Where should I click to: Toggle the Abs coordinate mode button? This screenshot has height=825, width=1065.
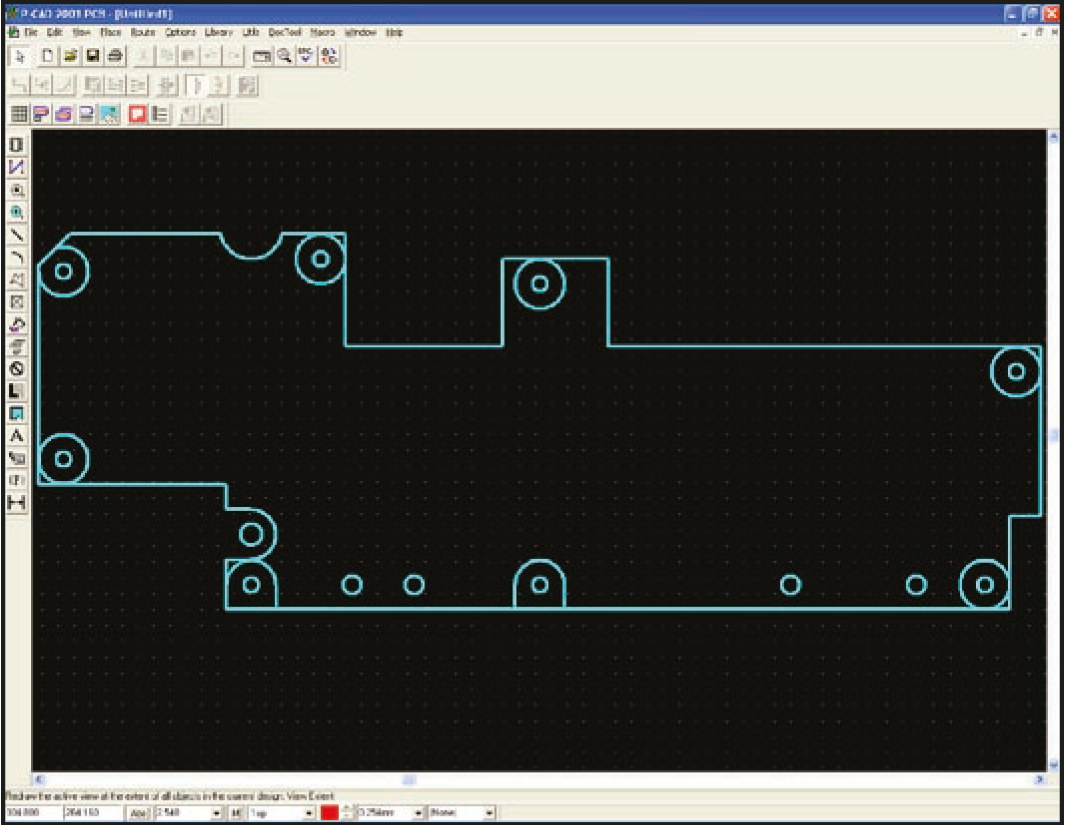tap(139, 813)
